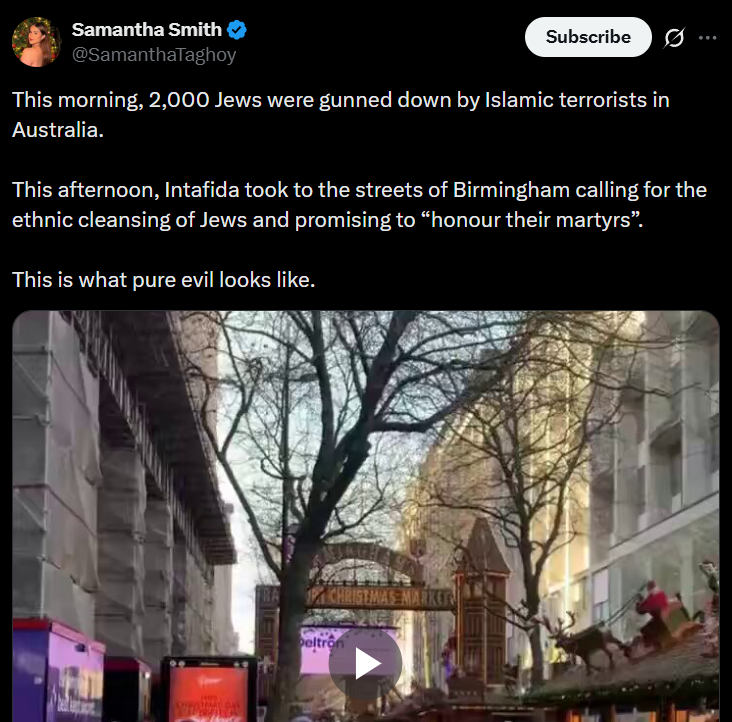Open the Samantha Smith display name link

coord(147,30)
